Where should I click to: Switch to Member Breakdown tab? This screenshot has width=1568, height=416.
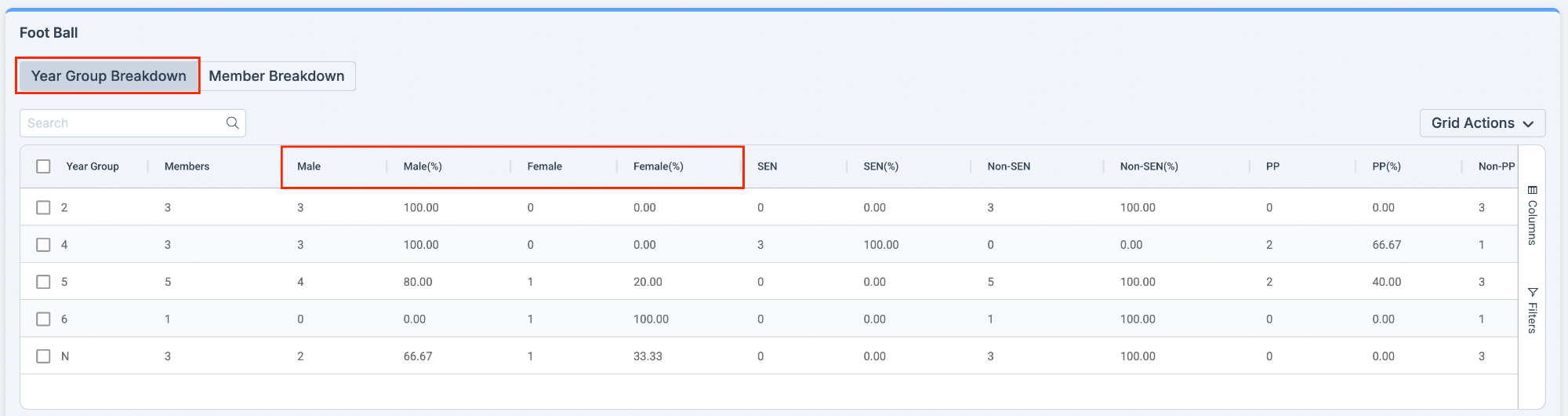277,76
